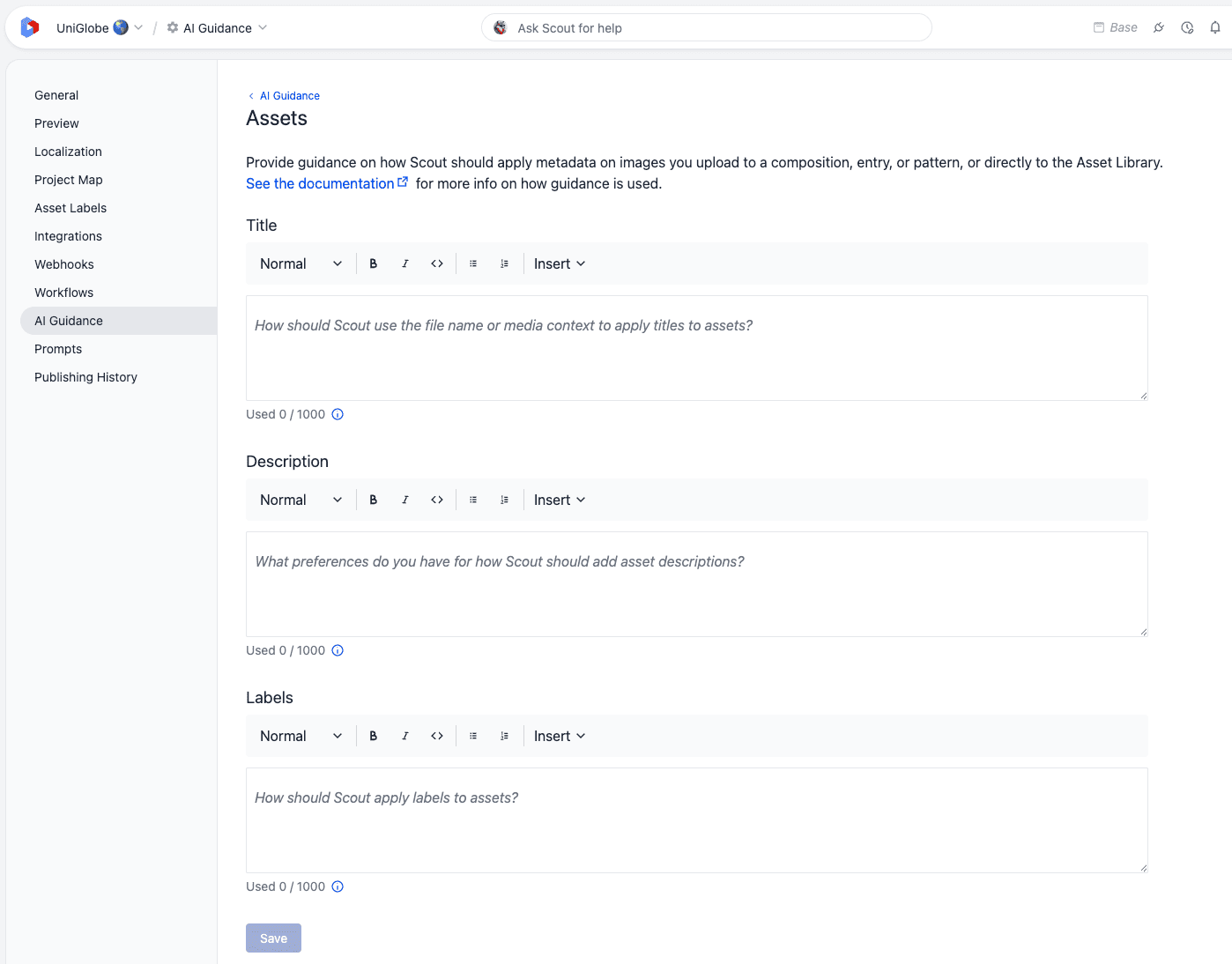Open notifications via the bell icon
Viewport: 1232px width, 964px height.
click(x=1215, y=27)
